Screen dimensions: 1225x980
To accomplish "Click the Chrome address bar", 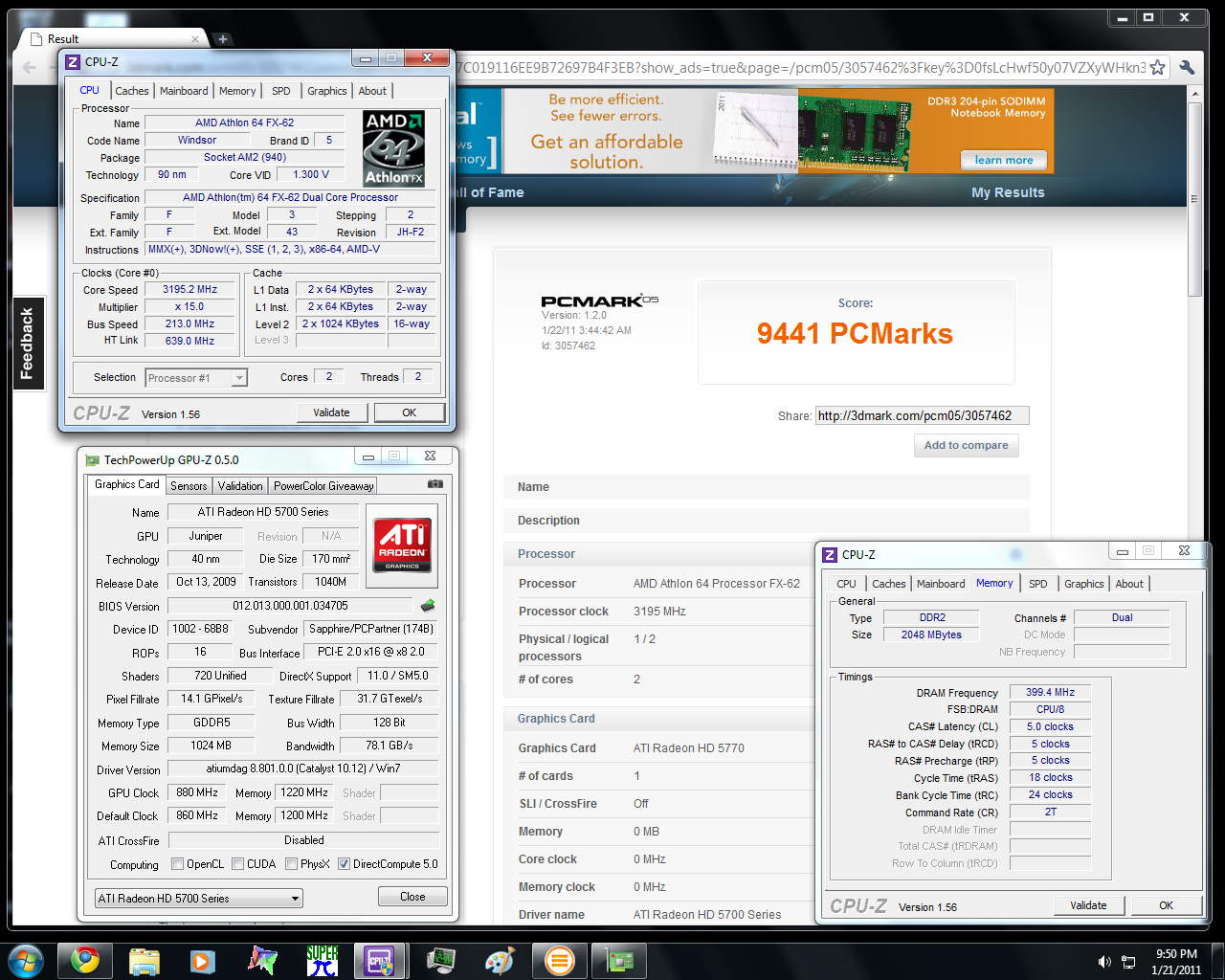I will [800, 67].
